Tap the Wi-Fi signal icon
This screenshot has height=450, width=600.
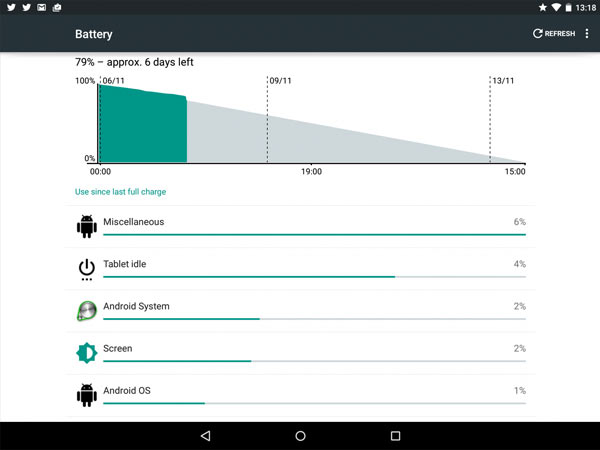click(556, 8)
